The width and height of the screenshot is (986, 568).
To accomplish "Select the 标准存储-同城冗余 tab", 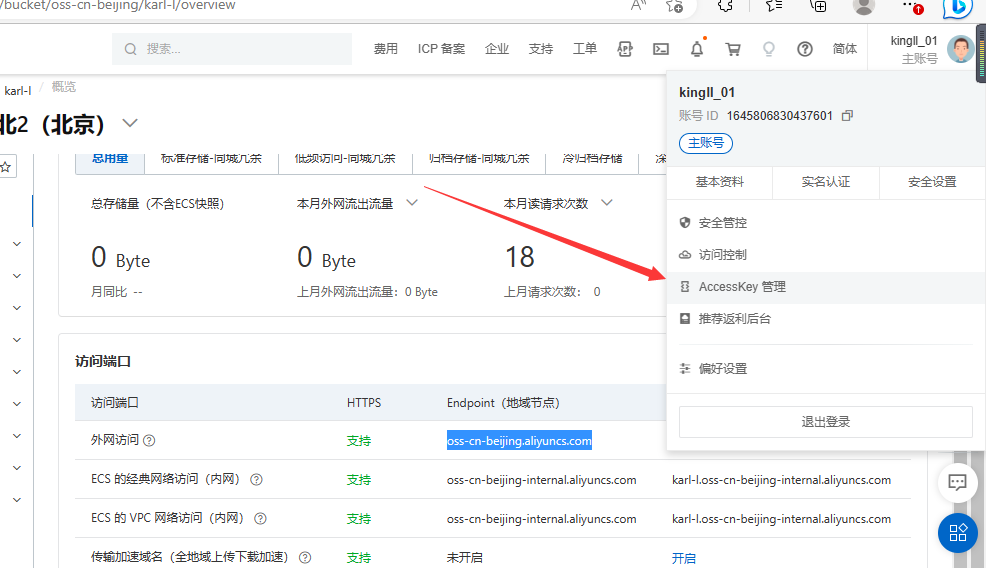I will point(211,162).
